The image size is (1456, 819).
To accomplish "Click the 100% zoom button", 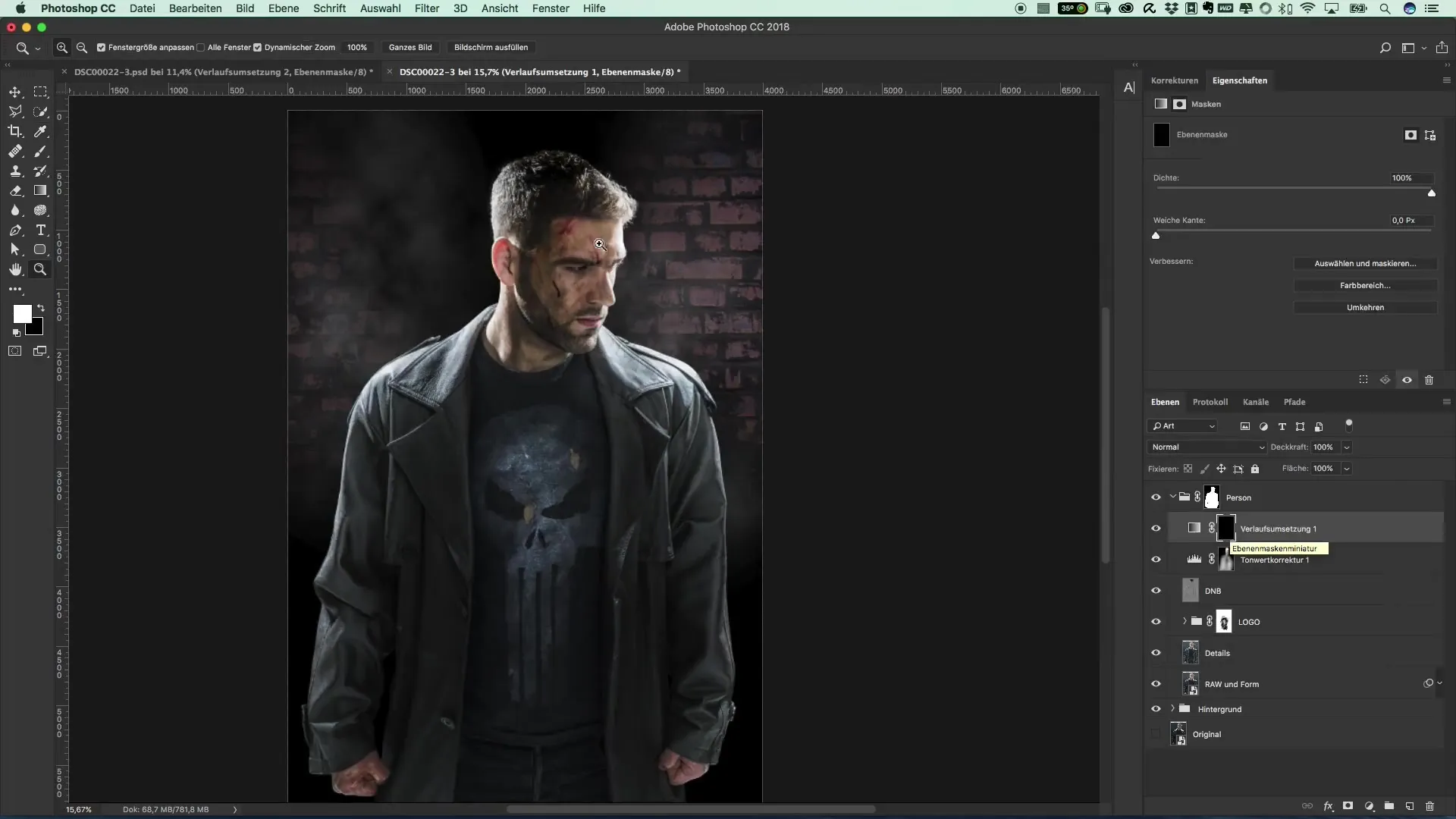I will click(357, 47).
